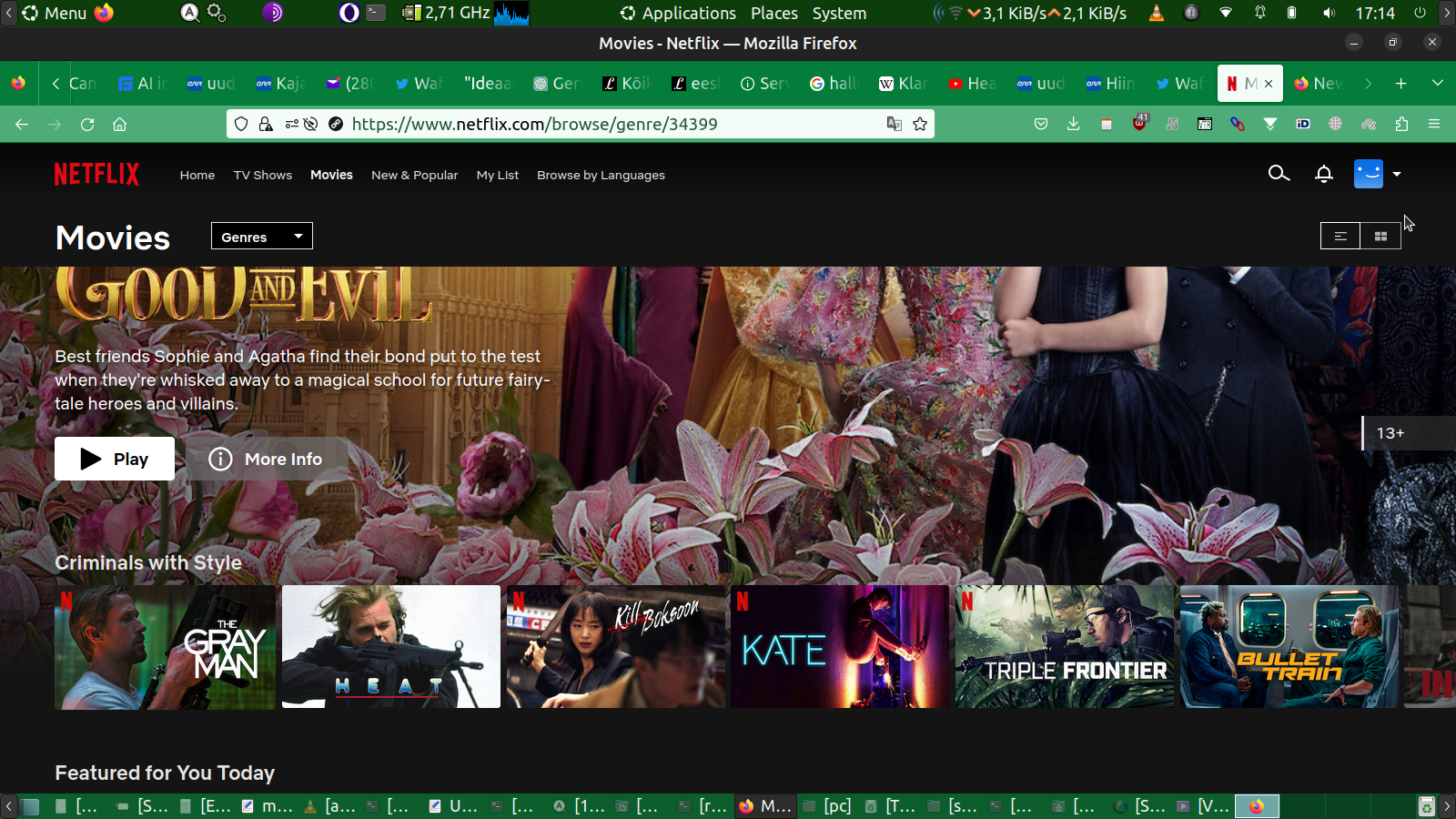The height and width of the screenshot is (819, 1456).
Task: Open the notifications bell
Action: coord(1324,174)
